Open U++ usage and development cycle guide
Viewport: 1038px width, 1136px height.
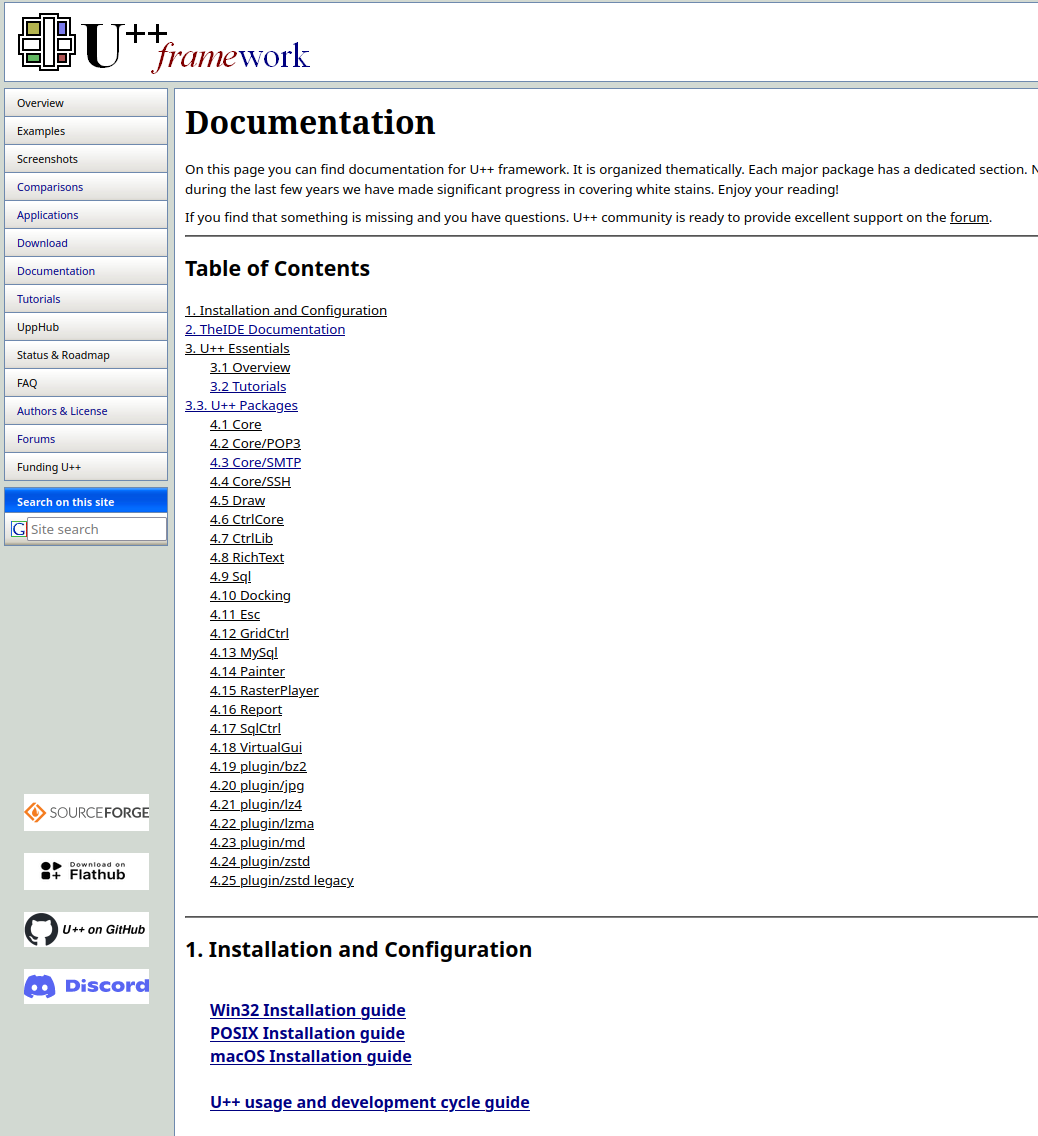click(x=369, y=1102)
